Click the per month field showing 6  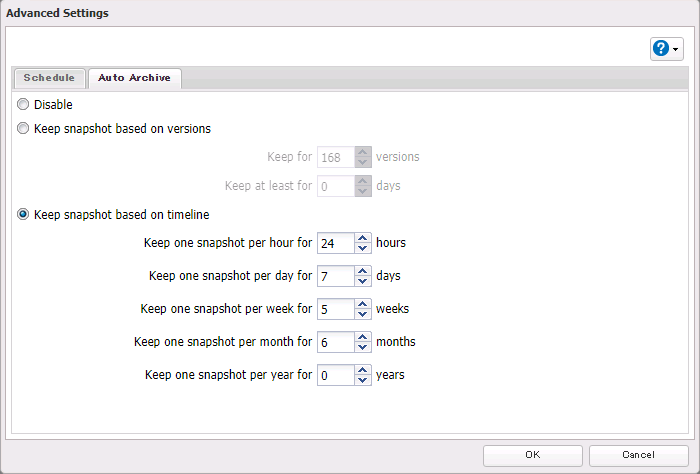[x=335, y=342]
